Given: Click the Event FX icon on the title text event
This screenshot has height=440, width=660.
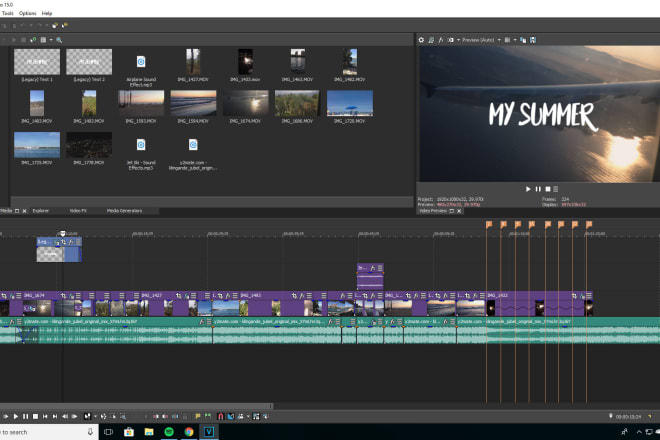Looking at the screenshot, I should pos(71,242).
